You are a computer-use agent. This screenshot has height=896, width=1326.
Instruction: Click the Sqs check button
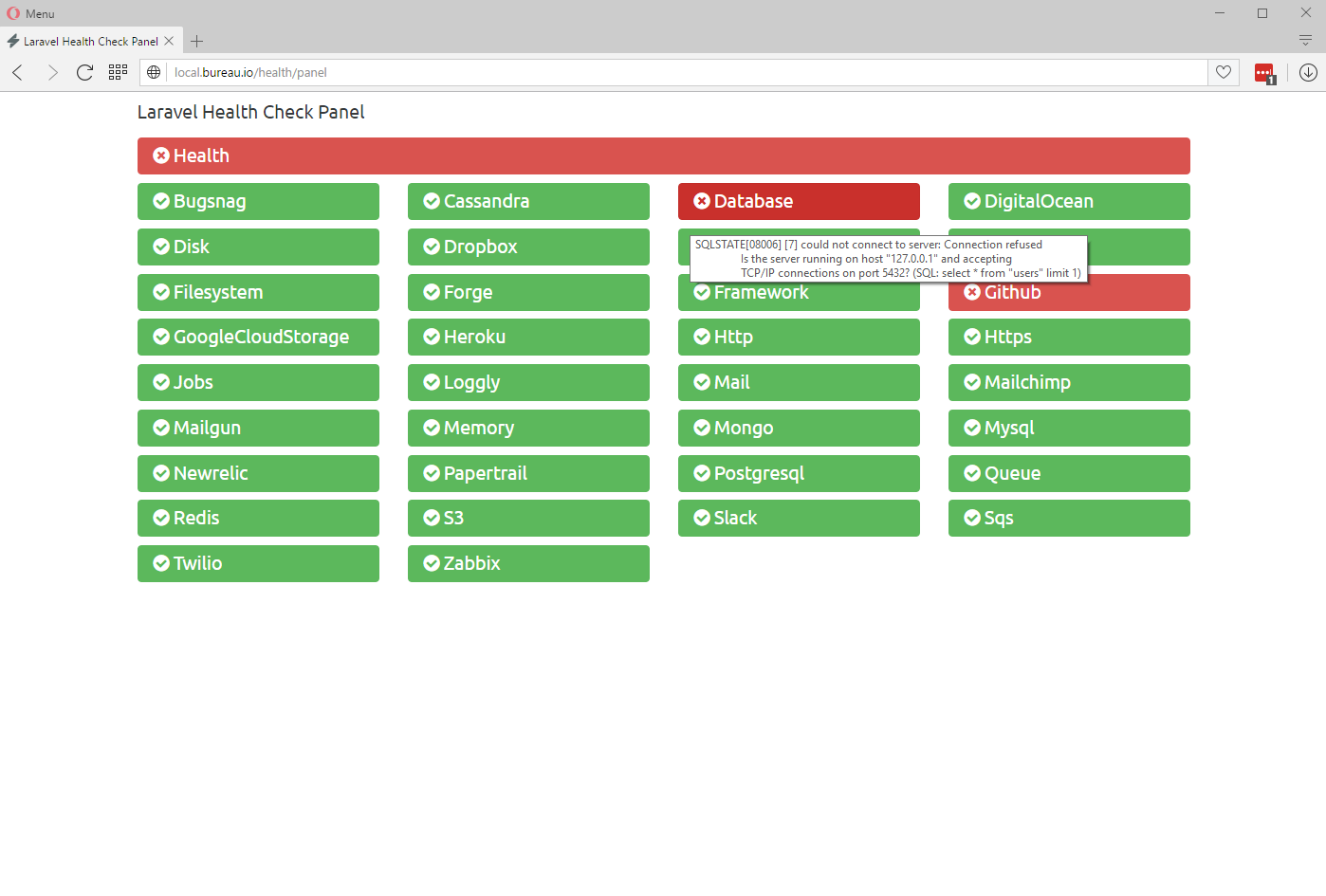click(1069, 518)
